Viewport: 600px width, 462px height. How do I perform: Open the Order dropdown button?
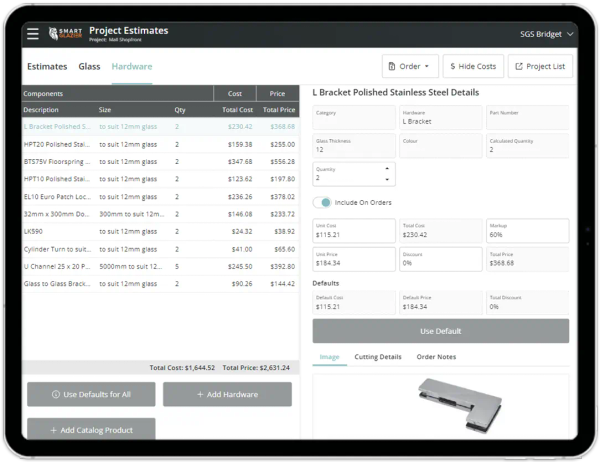pyautogui.click(x=410, y=66)
